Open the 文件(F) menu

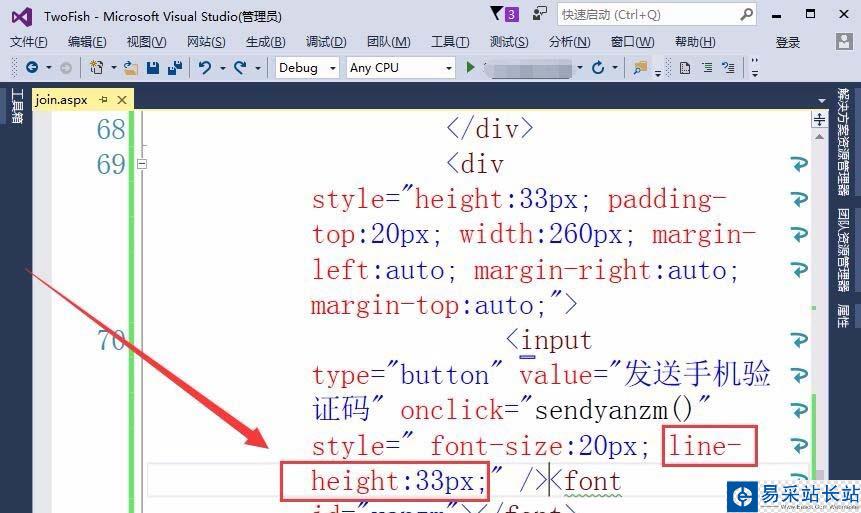[29, 42]
